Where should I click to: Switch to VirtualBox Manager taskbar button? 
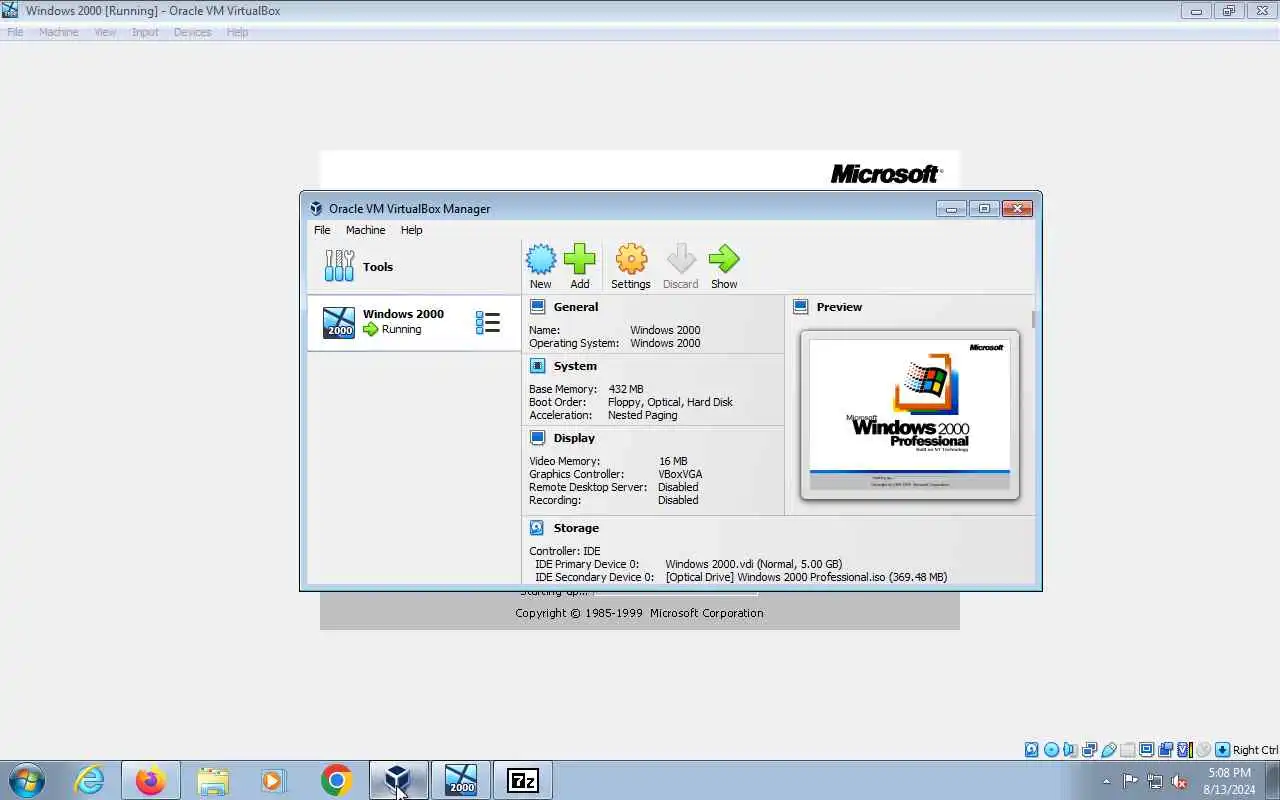click(398, 780)
